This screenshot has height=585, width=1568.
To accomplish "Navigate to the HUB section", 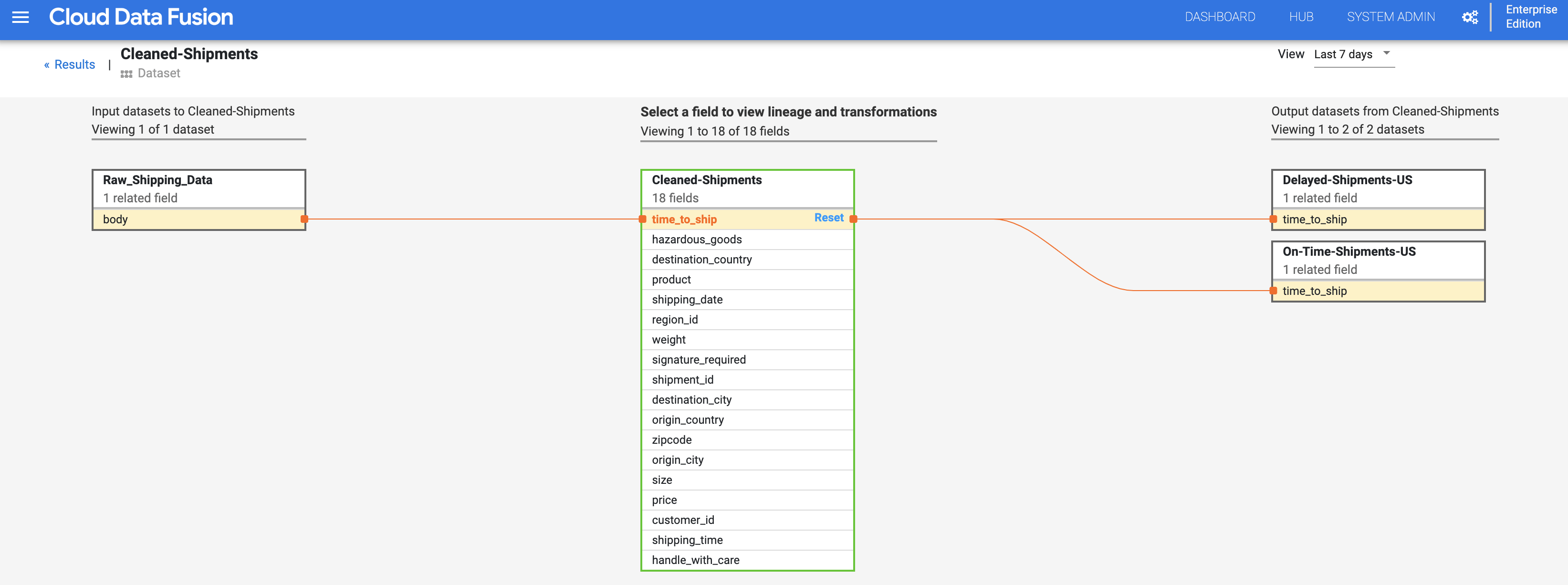I will coord(1301,17).
